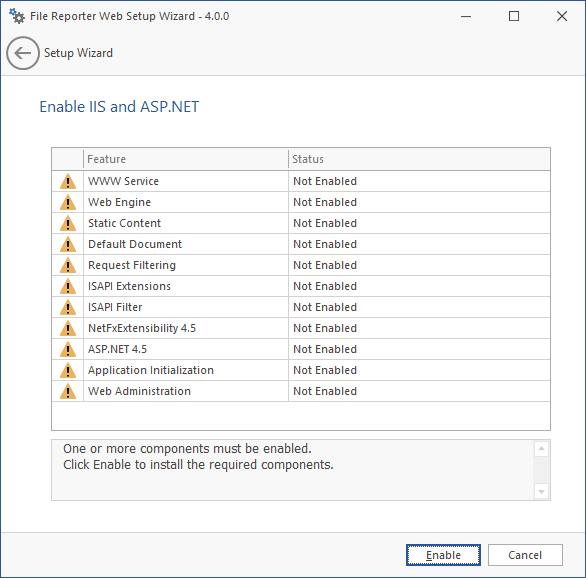This screenshot has height=578, width=586.
Task: Close the Setup Wizard window
Action: click(x=562, y=16)
